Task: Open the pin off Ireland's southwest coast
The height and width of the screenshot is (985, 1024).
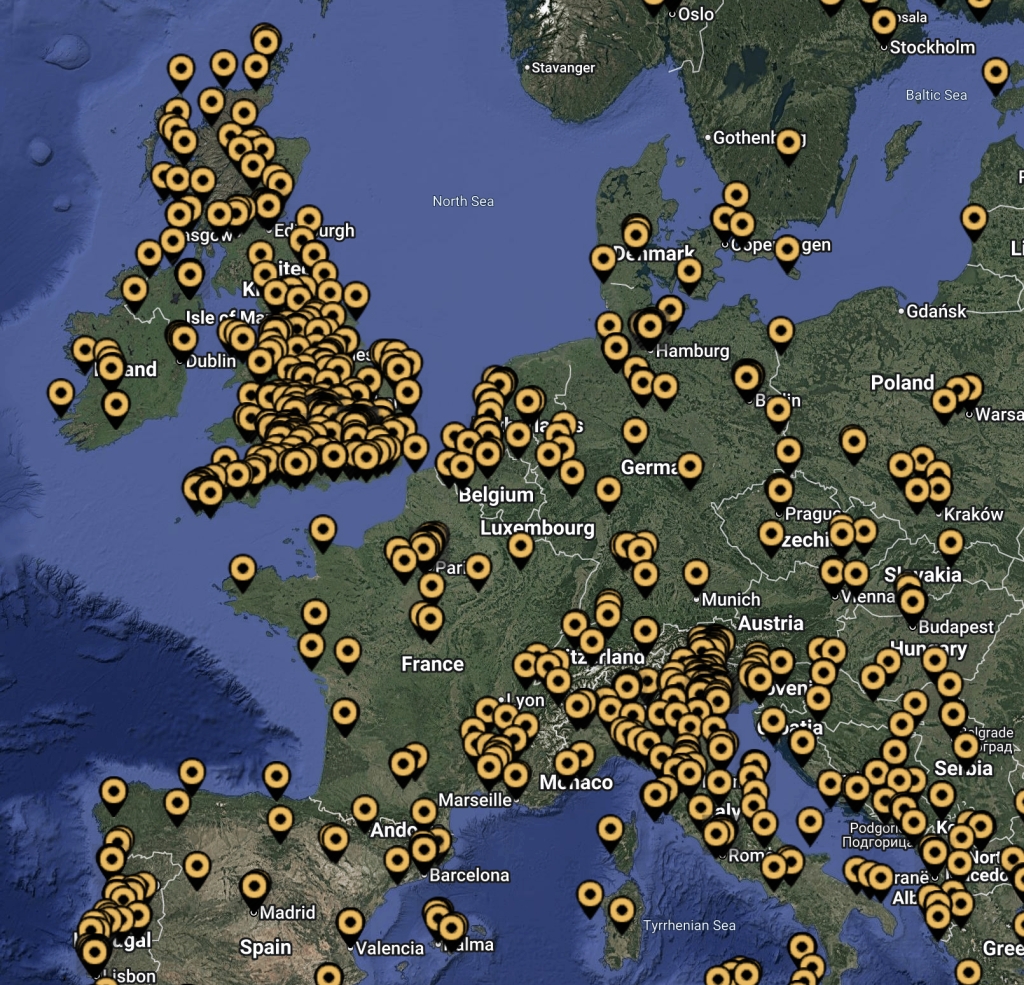Action: (x=61, y=398)
